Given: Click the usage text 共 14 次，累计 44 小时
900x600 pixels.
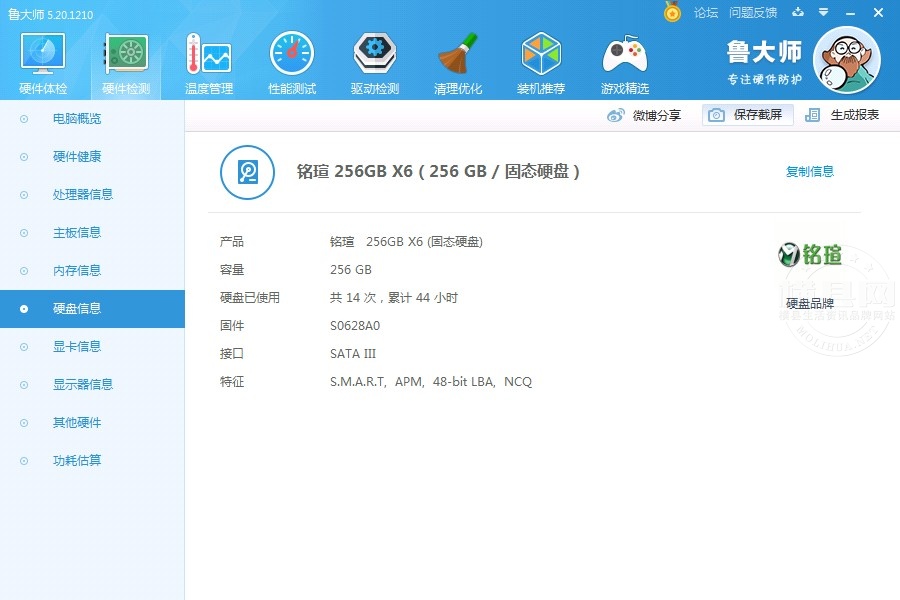Looking at the screenshot, I should 394,298.
